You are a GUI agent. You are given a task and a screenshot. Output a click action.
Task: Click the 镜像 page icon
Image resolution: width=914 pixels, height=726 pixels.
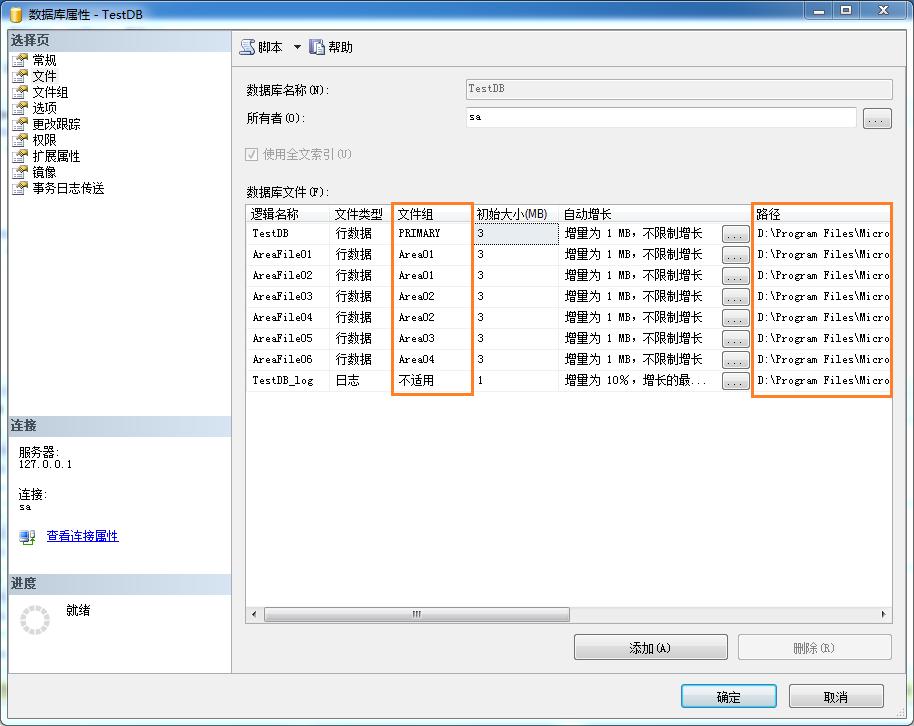coord(20,172)
